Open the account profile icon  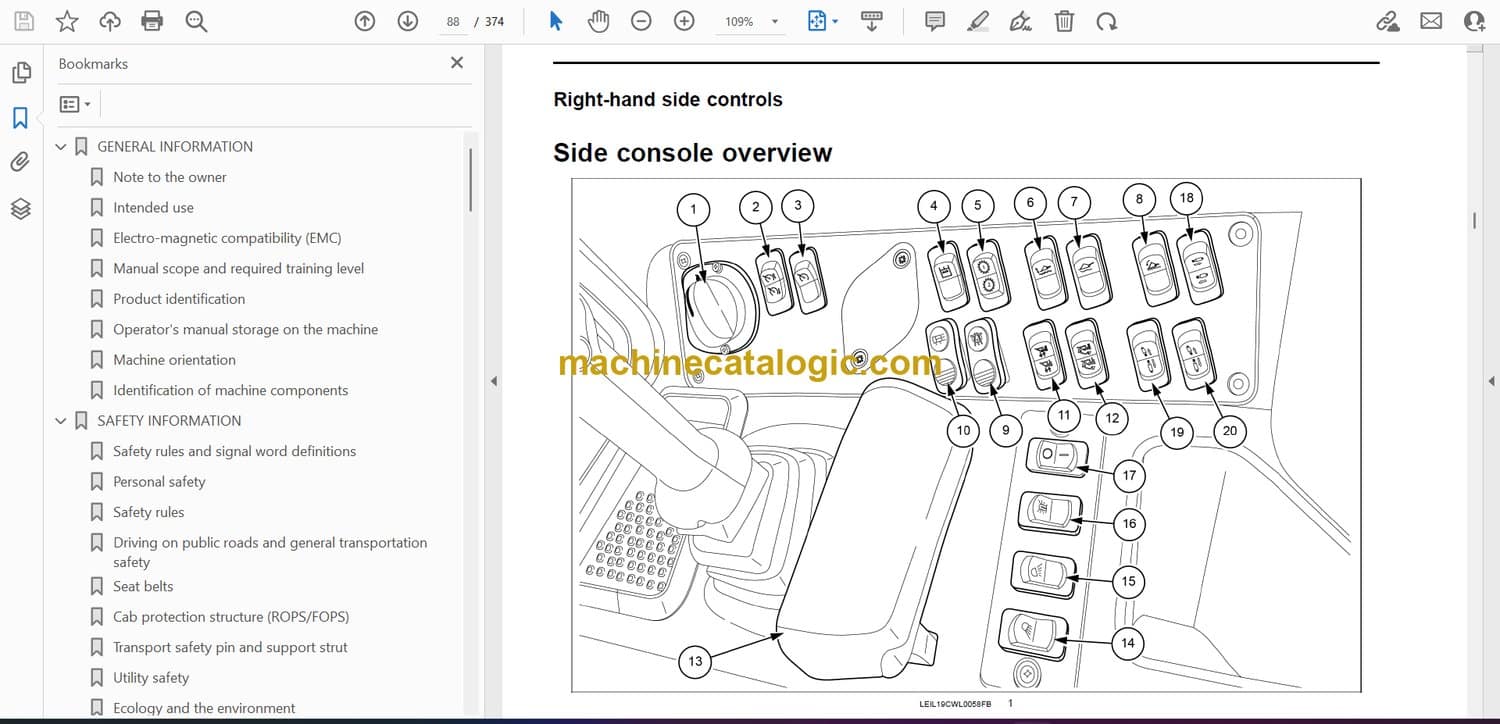1474,21
